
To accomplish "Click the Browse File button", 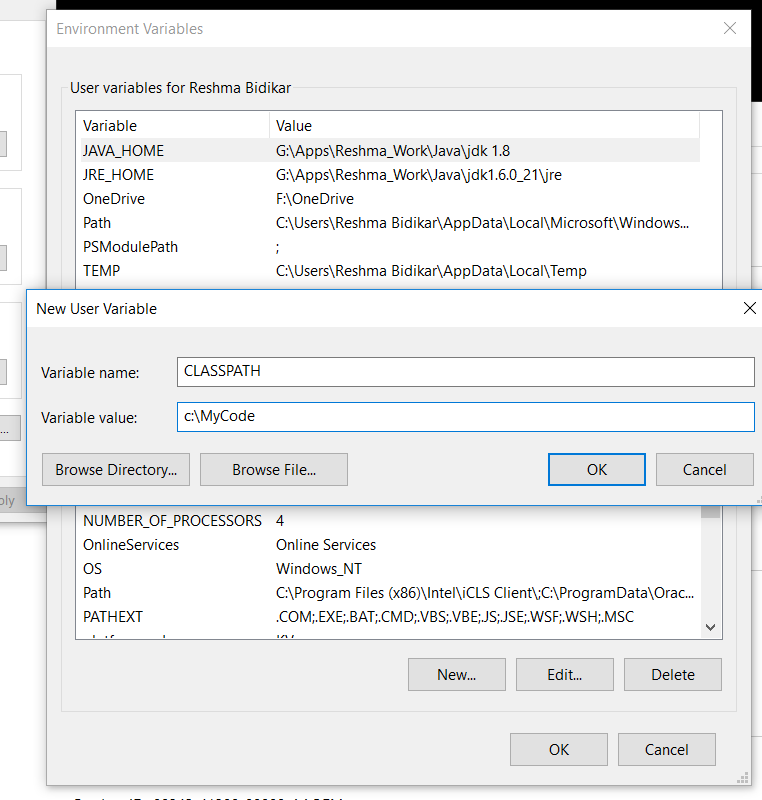I will [x=274, y=469].
